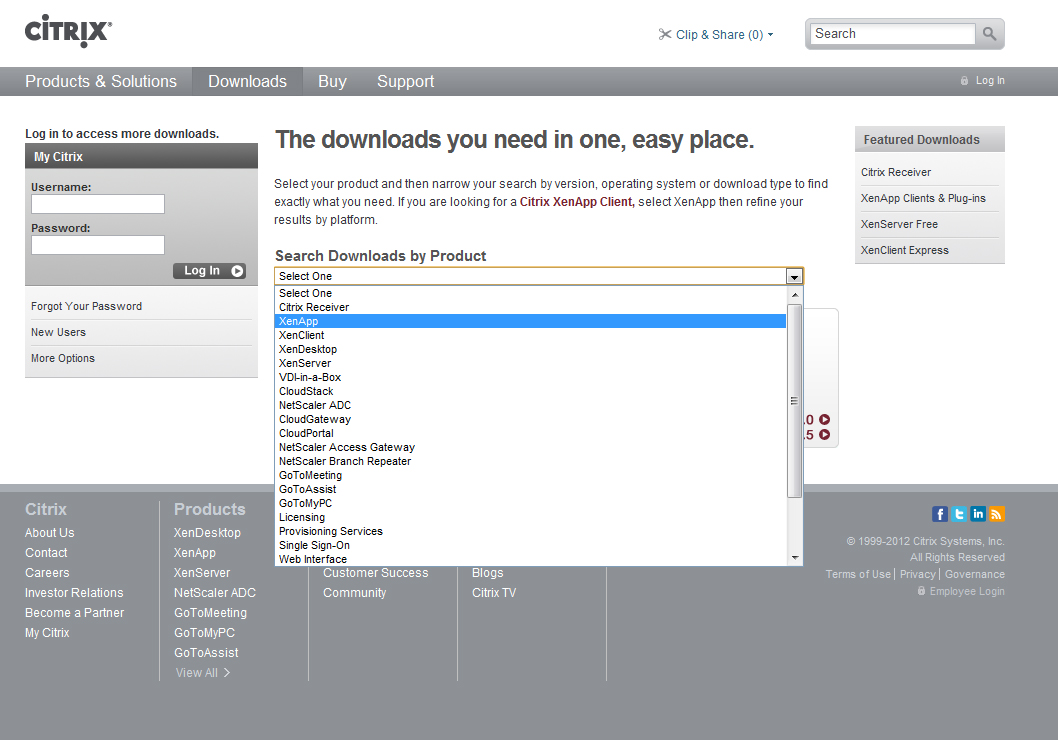Open Citrix Twitter page icon
Viewport: 1058px width, 740px height.
coord(959,514)
